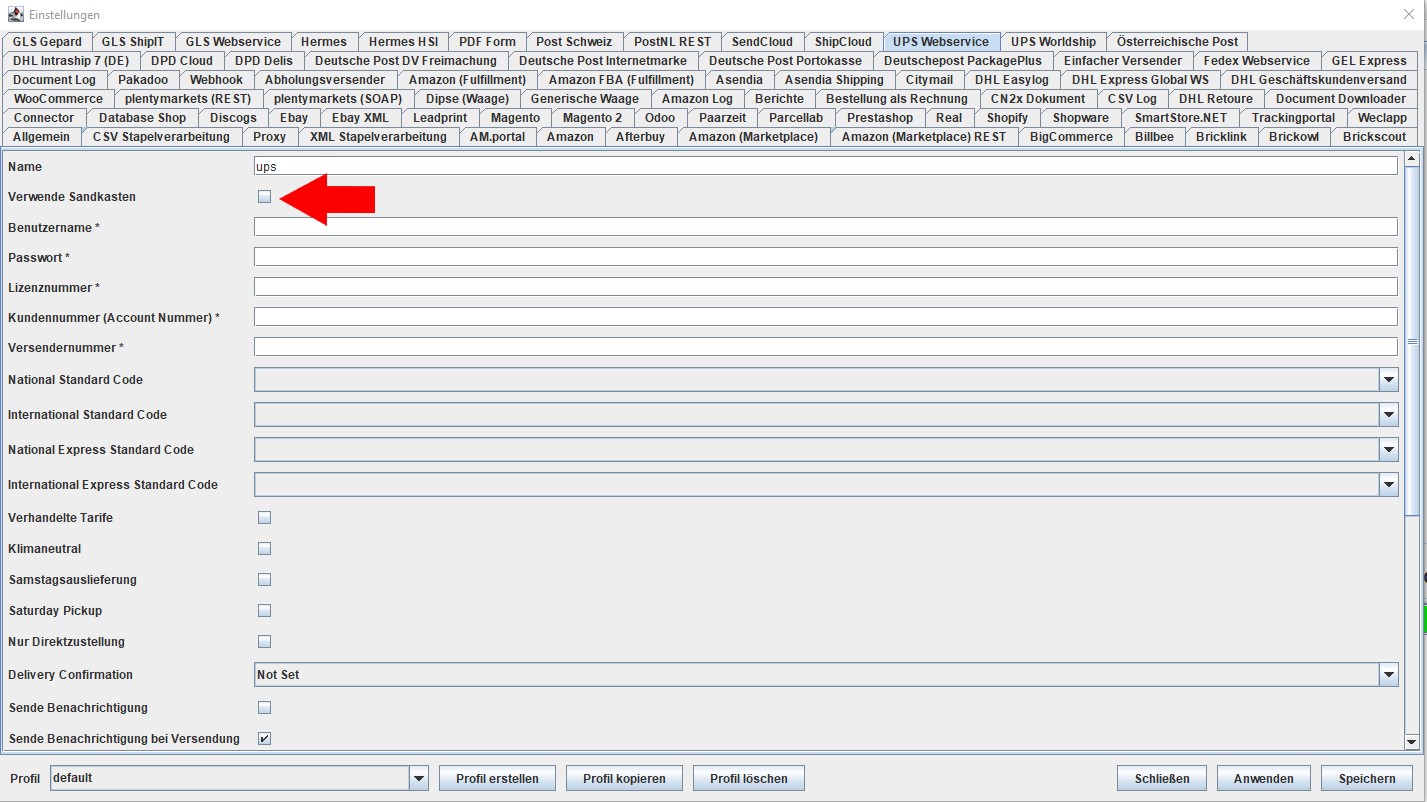The width and height of the screenshot is (1427, 802).
Task: Open the Proxy tab
Action: [x=269, y=137]
